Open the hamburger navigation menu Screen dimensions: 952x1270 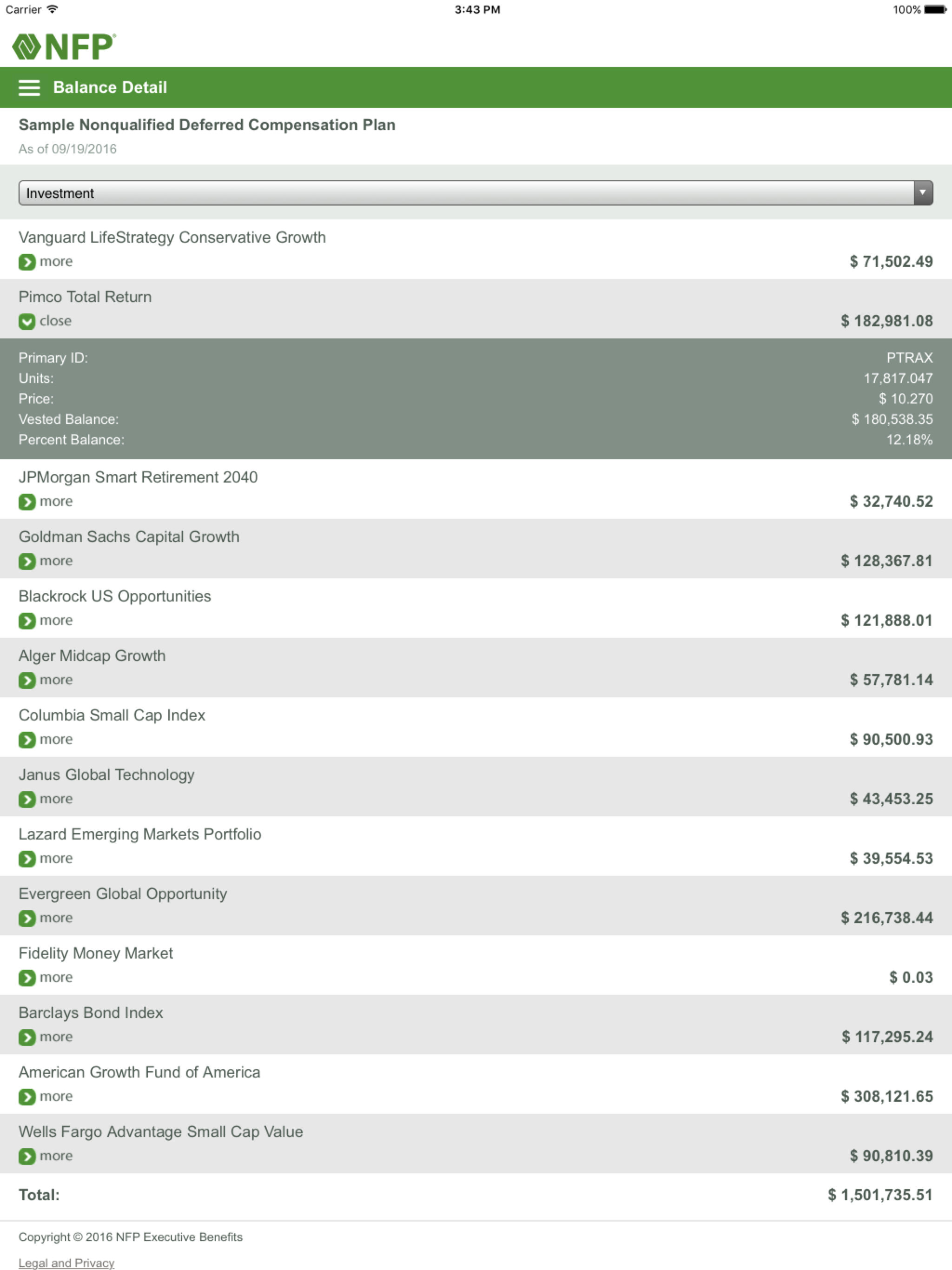29,88
